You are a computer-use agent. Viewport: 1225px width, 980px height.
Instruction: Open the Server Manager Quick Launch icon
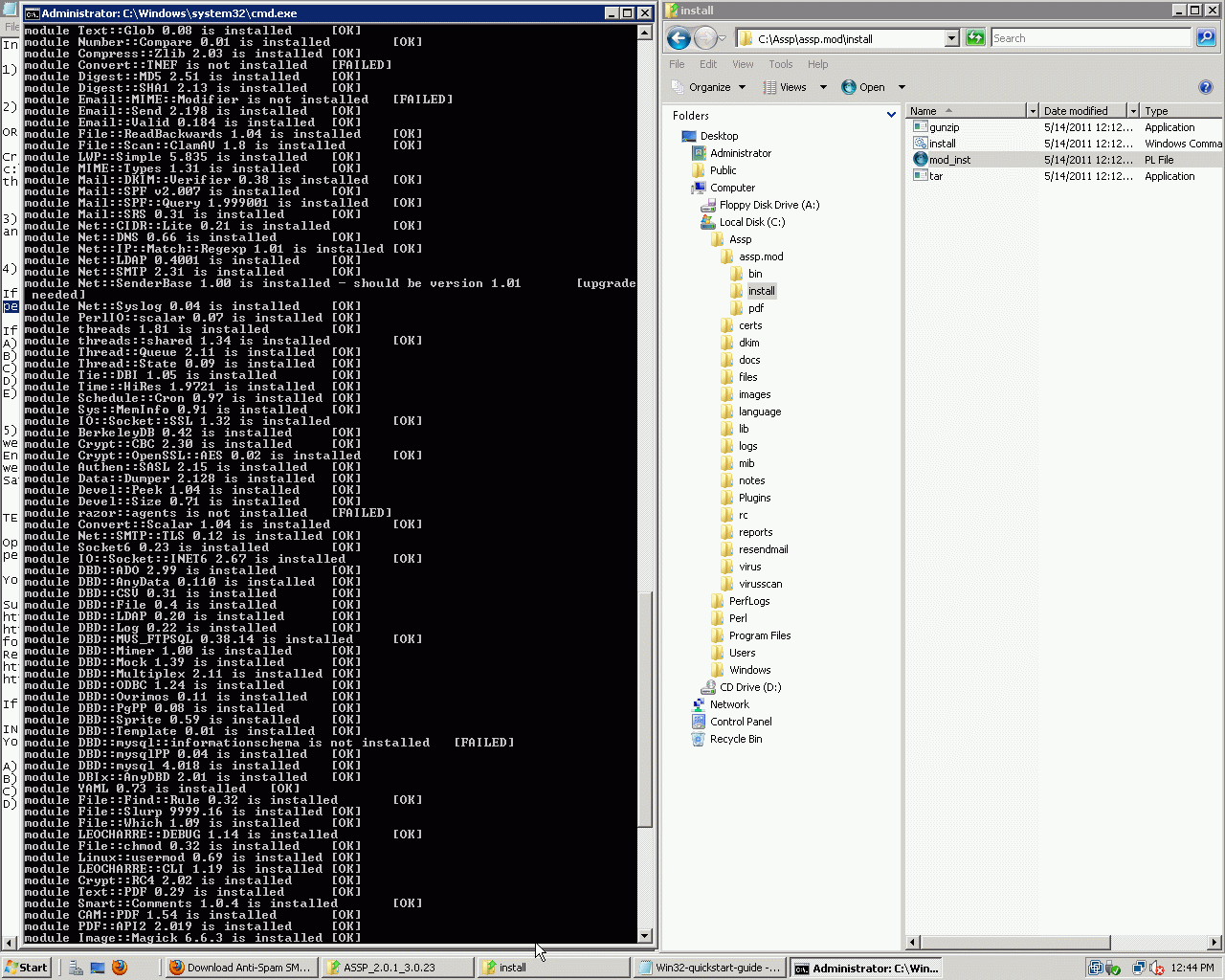coord(76,968)
